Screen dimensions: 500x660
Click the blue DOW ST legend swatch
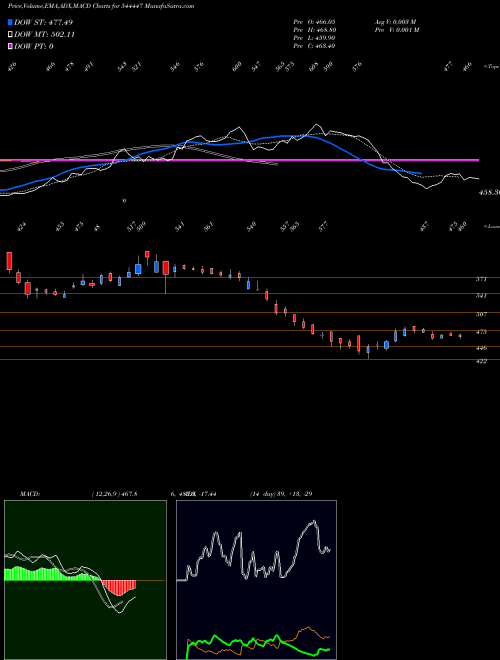[10, 22]
